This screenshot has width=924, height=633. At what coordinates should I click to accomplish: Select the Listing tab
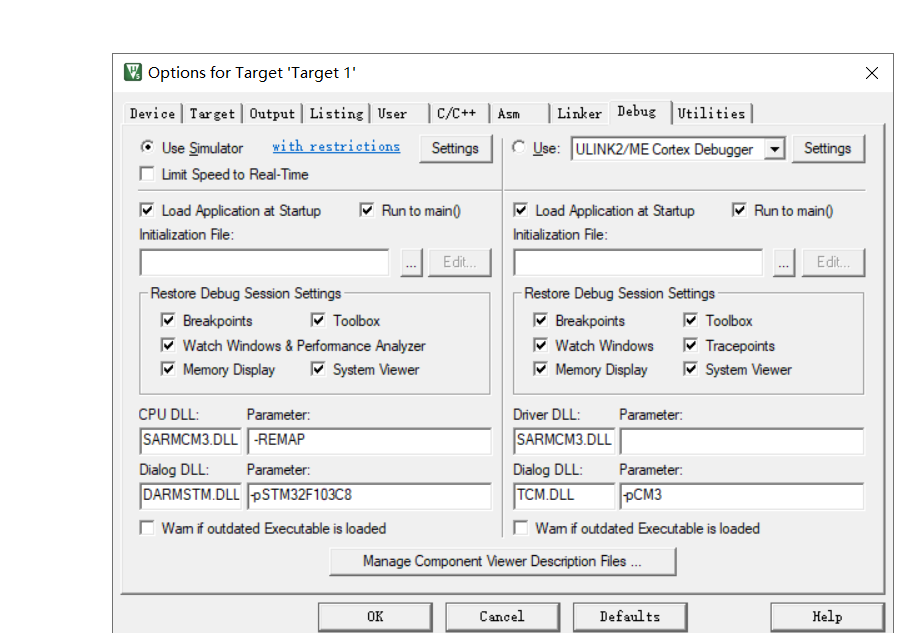pos(336,114)
